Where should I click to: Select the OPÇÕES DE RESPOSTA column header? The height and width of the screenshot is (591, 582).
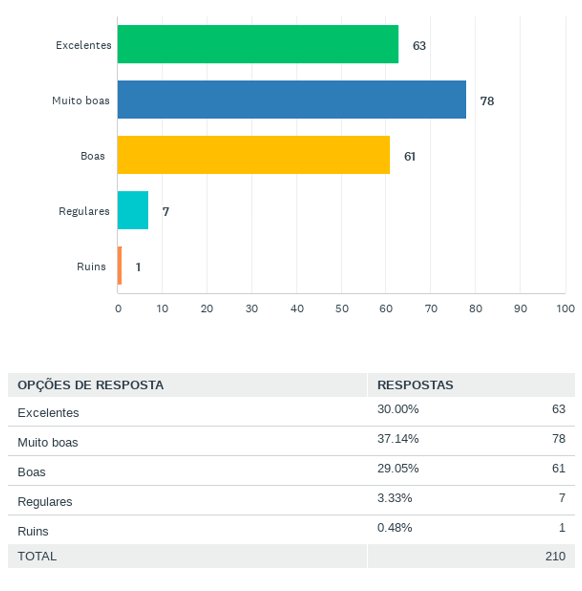[x=90, y=385]
